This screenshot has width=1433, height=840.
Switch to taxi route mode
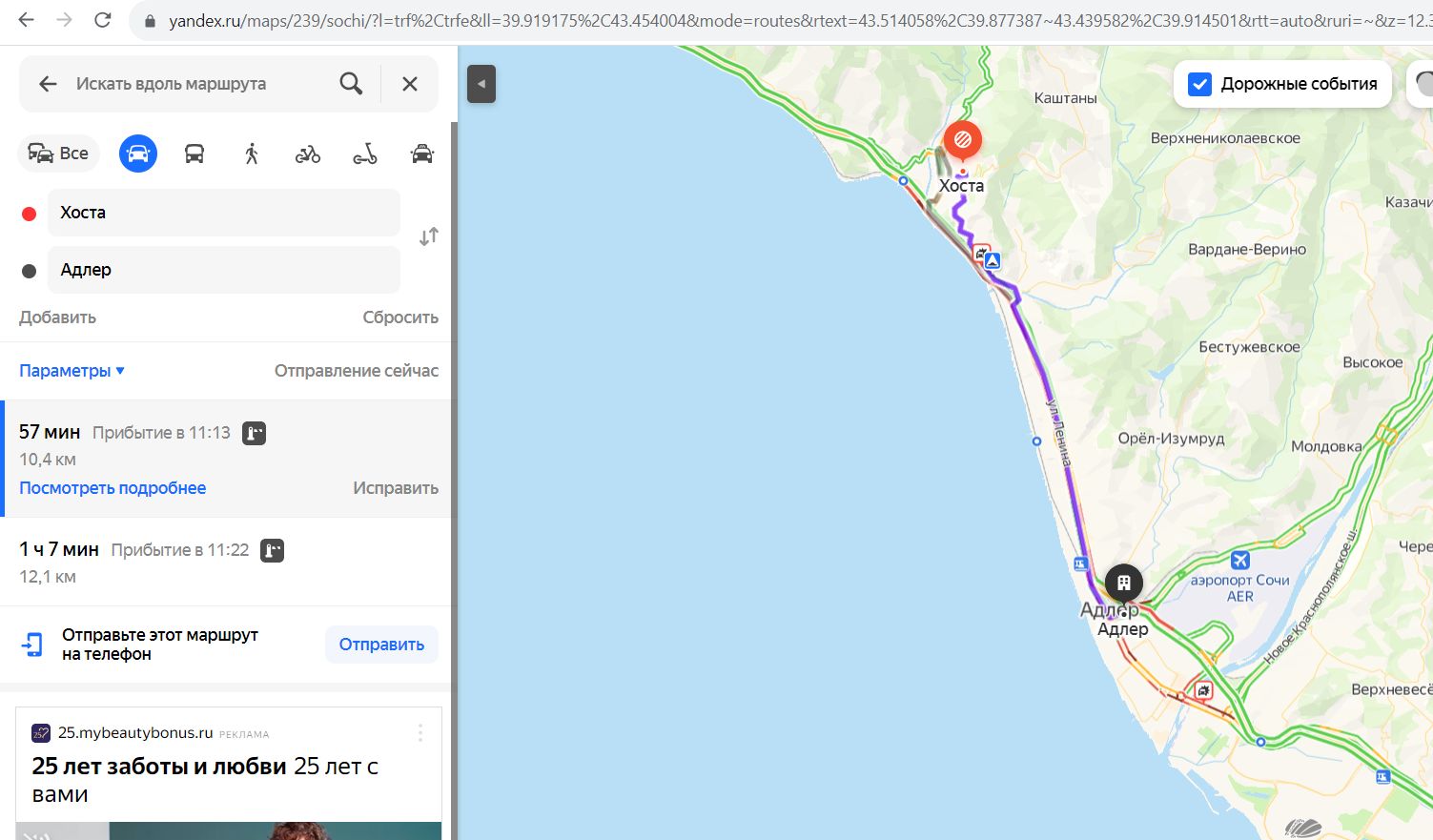coord(421,154)
